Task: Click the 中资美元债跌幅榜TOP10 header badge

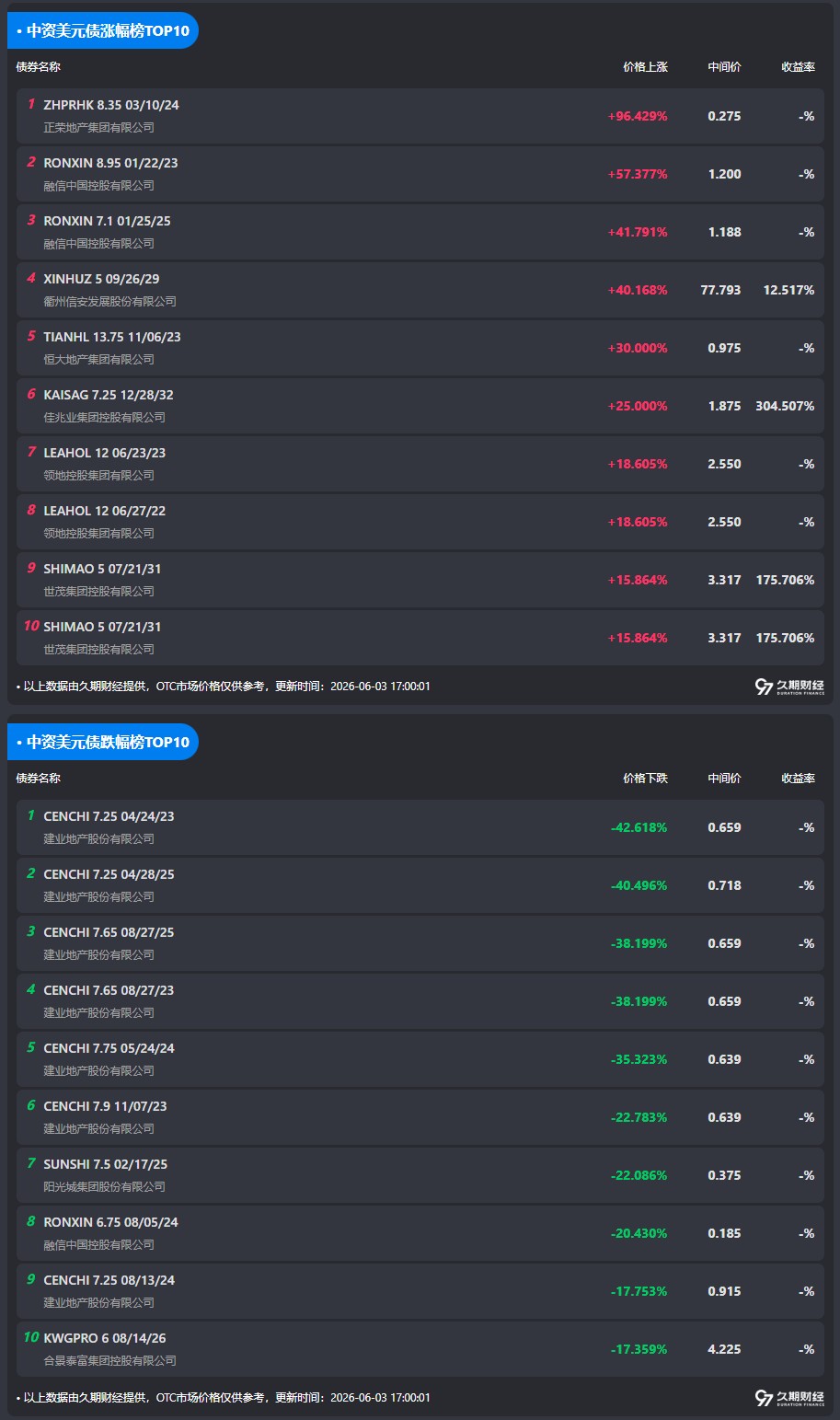Action: tap(103, 742)
